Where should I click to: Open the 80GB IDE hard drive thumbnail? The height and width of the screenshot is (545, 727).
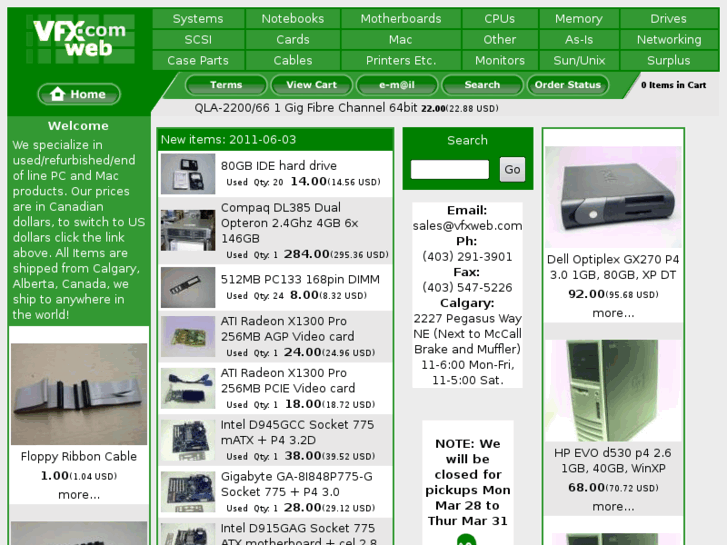click(x=188, y=174)
